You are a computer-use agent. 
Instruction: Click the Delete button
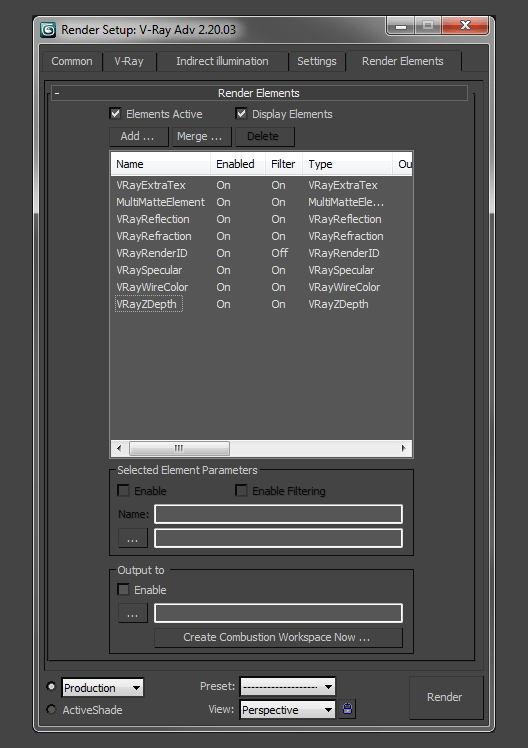[x=264, y=136]
